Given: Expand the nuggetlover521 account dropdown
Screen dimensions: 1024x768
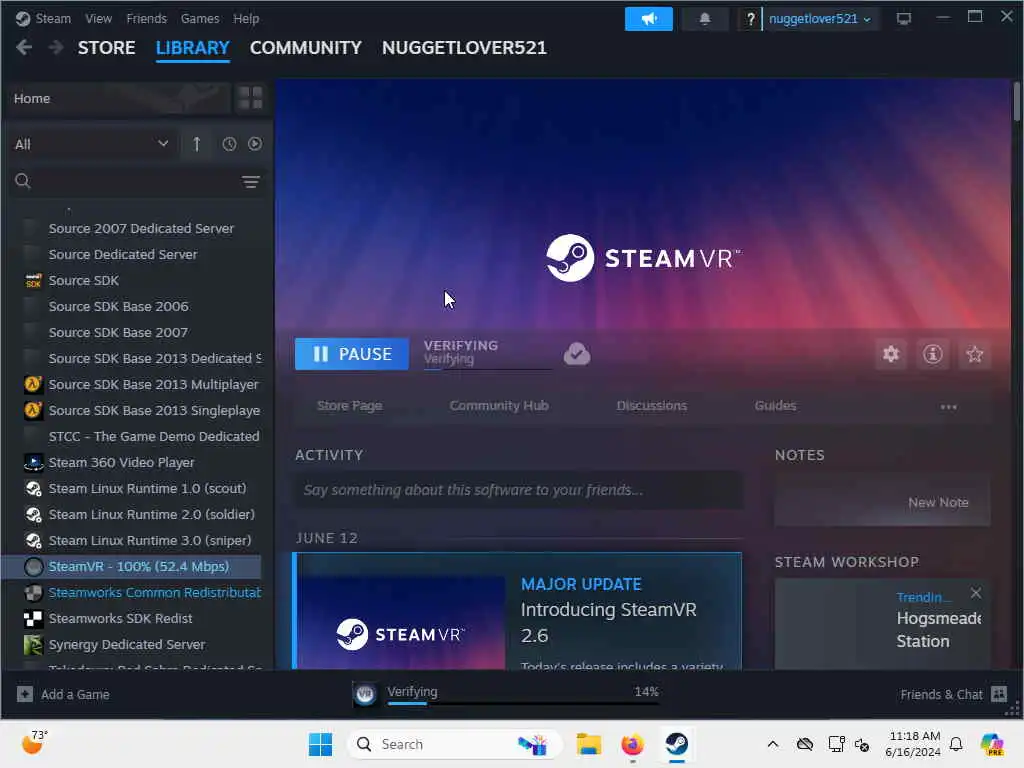Looking at the screenshot, I should click(x=820, y=19).
